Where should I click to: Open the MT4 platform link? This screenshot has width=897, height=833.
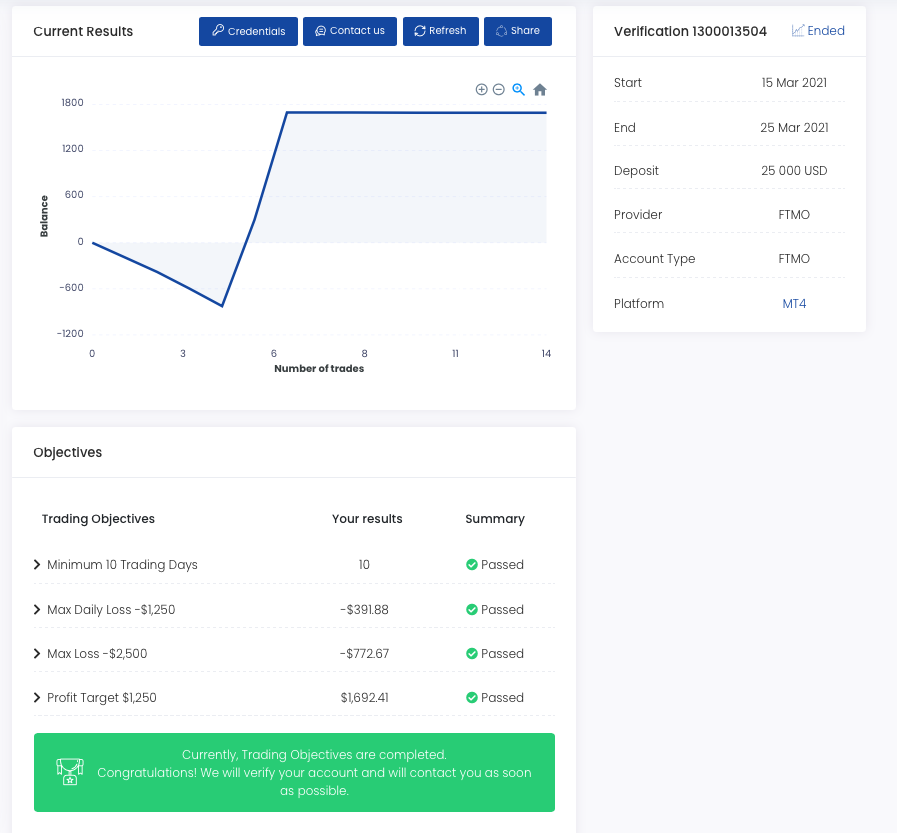[x=794, y=304]
